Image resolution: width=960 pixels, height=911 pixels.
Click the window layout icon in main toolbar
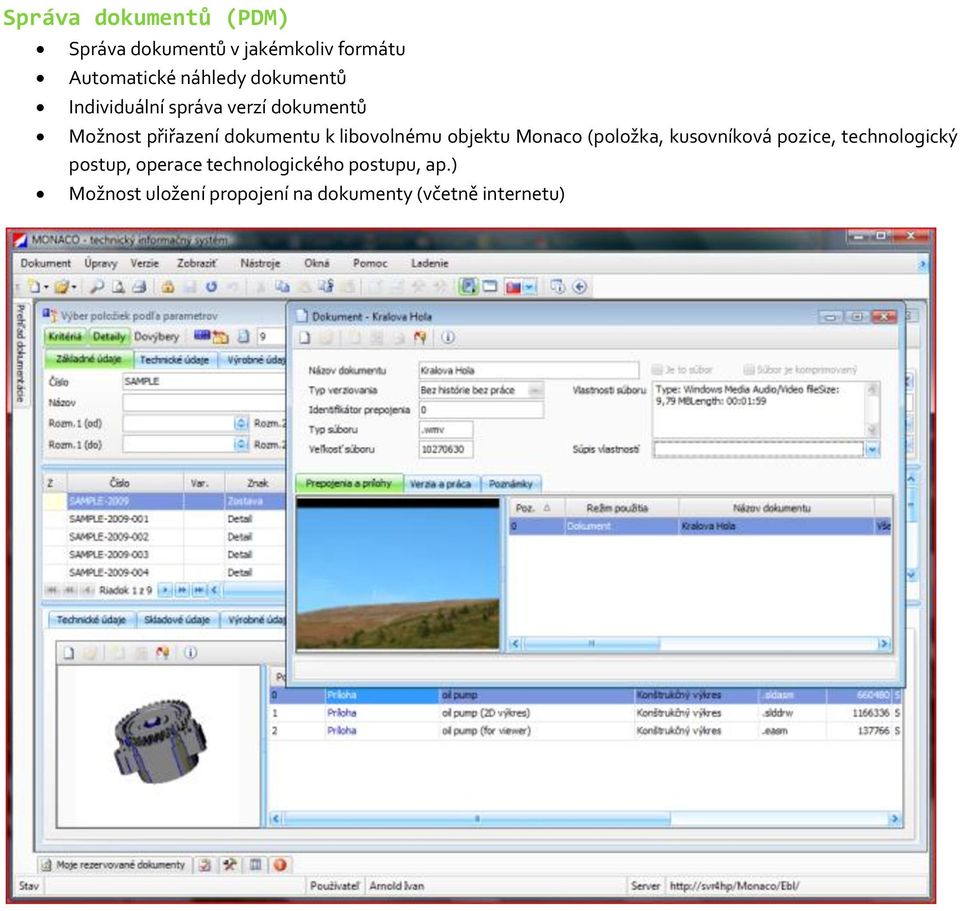click(490, 287)
